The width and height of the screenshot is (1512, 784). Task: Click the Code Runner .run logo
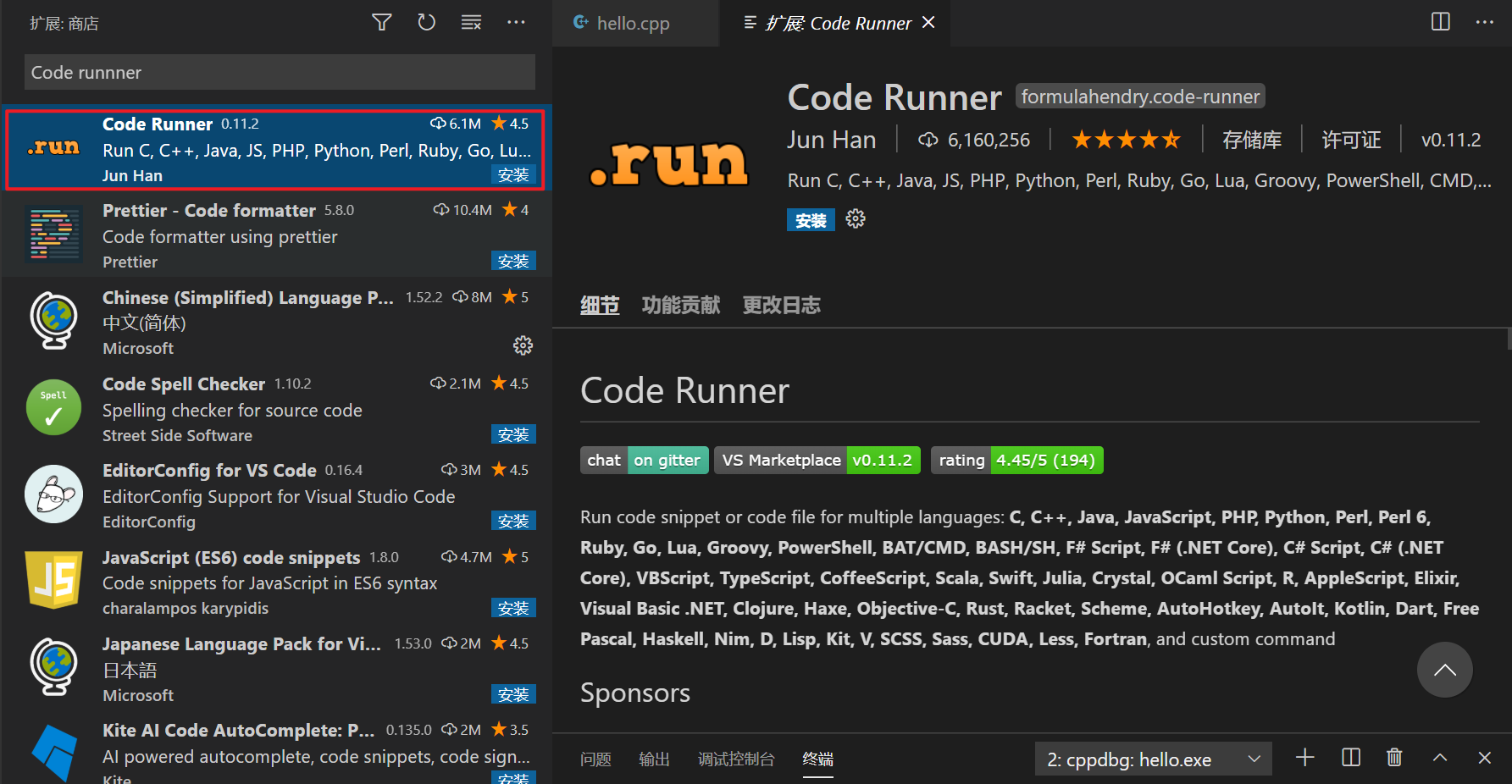pyautogui.click(x=669, y=163)
